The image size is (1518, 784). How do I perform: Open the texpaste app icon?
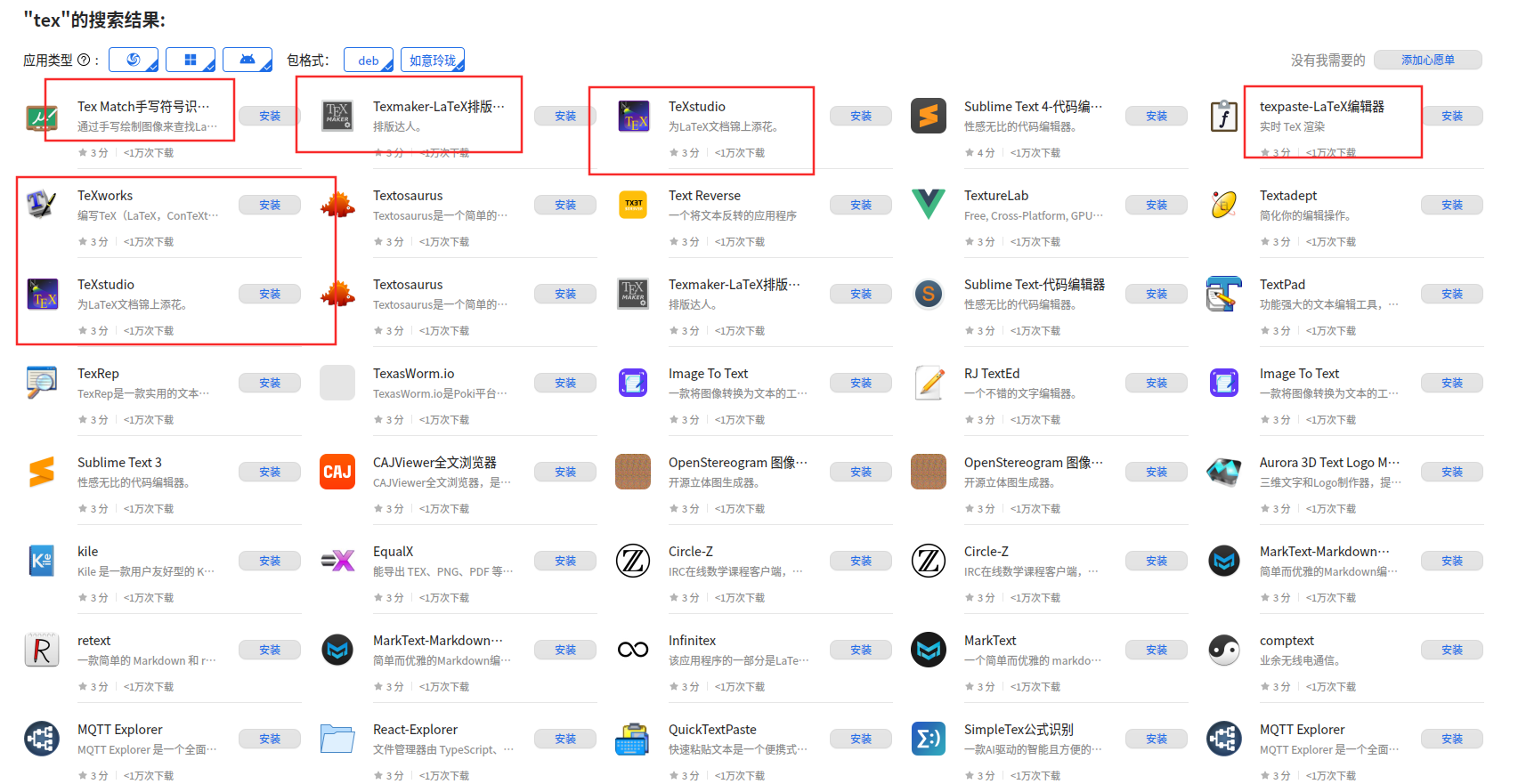(1224, 117)
